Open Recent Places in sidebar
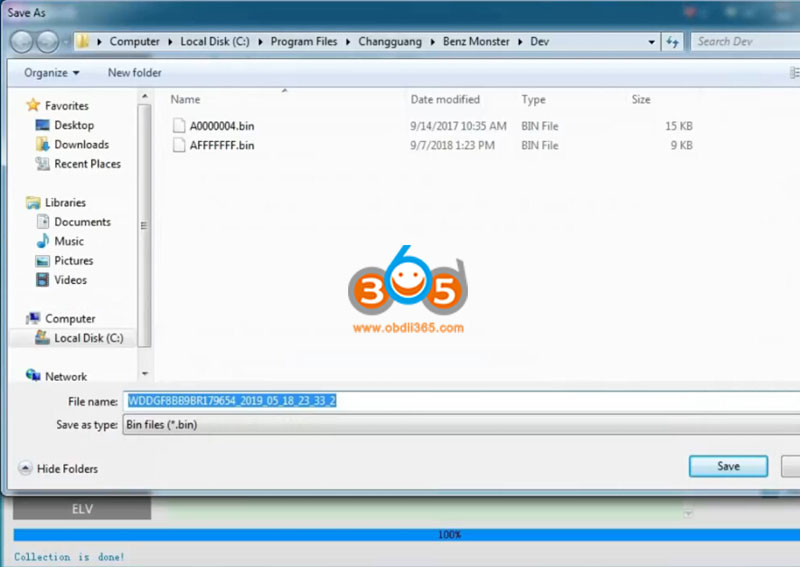 pos(87,164)
